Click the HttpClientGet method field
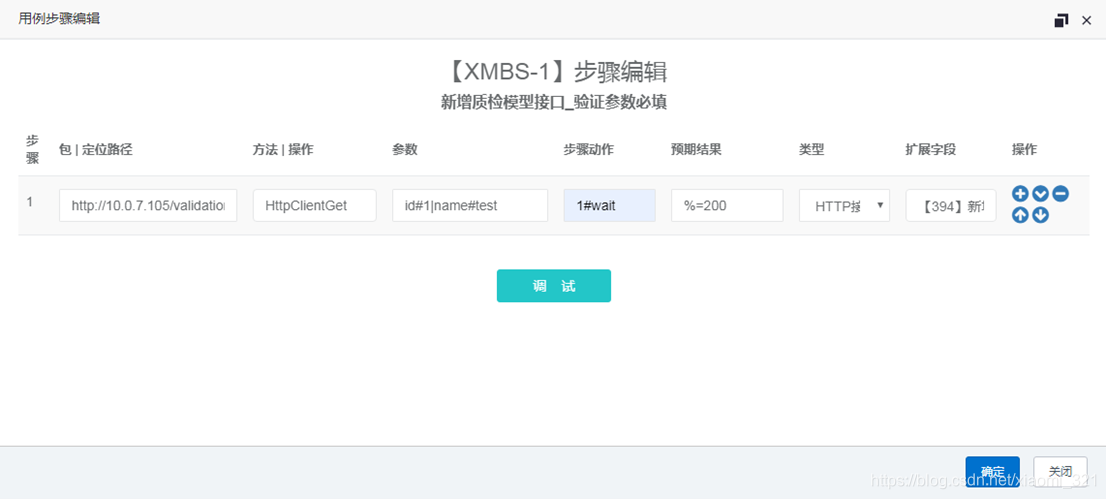Viewport: 1106px width, 499px height. click(315, 205)
